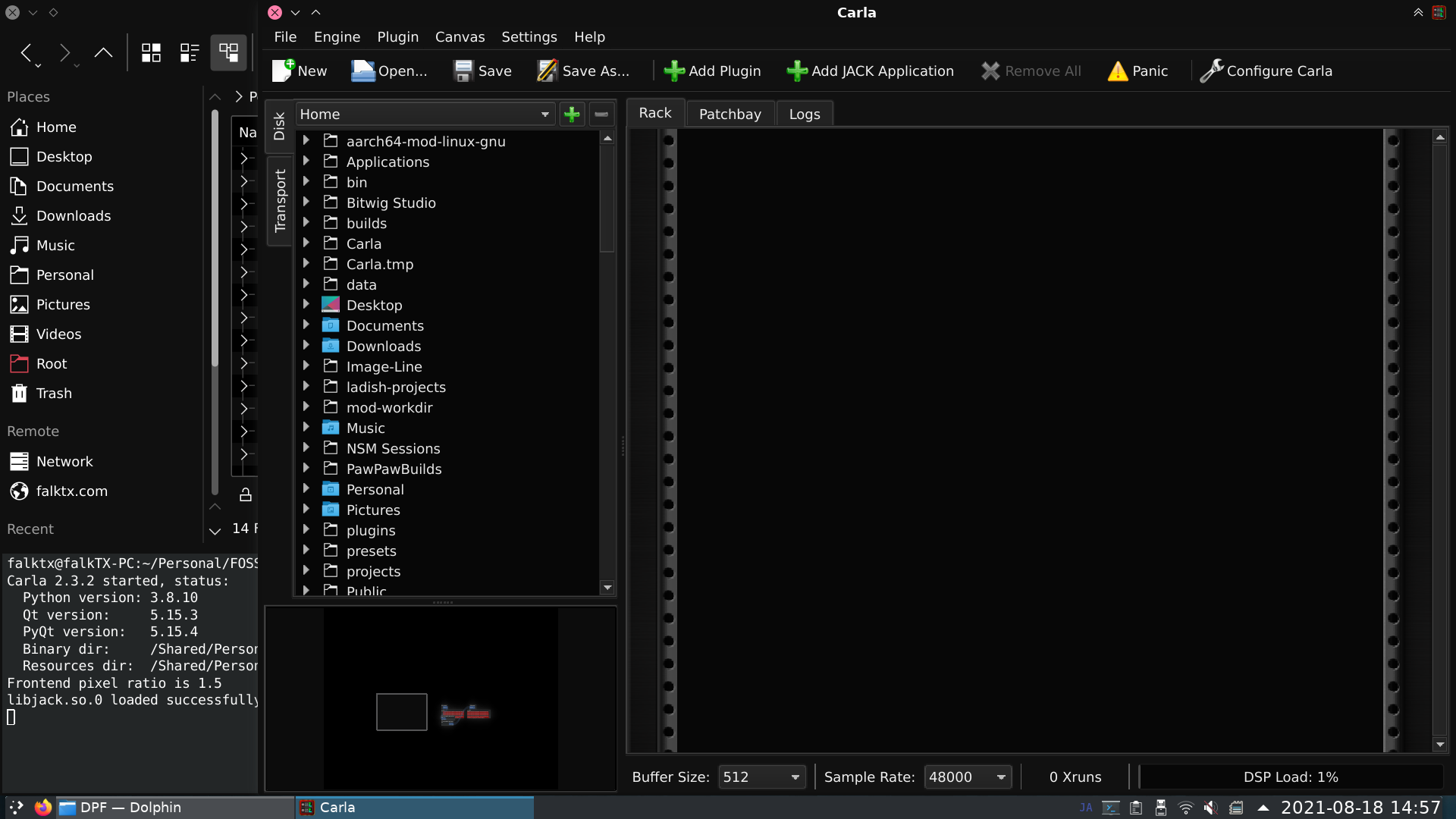
Task: Add a filesystem path with the green plus
Action: 571,114
